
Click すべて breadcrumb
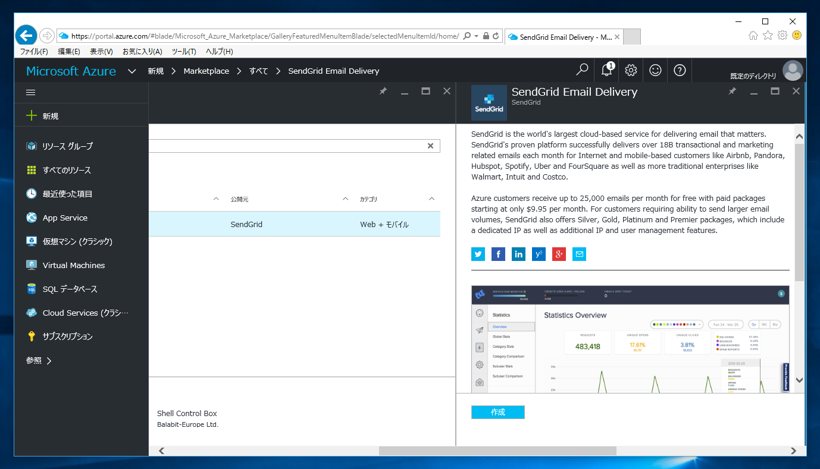[258, 71]
